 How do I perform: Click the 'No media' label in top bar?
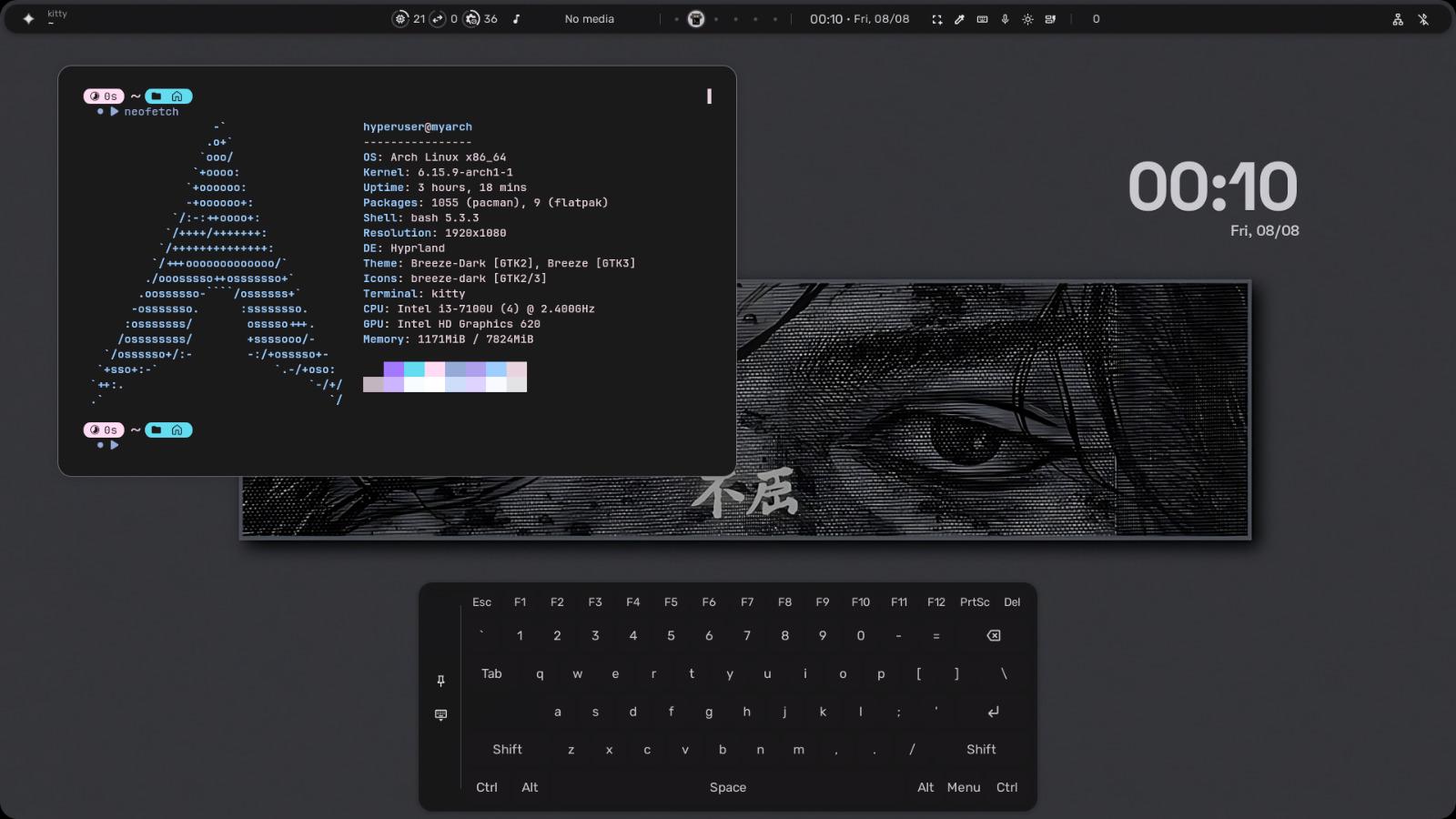tap(590, 19)
